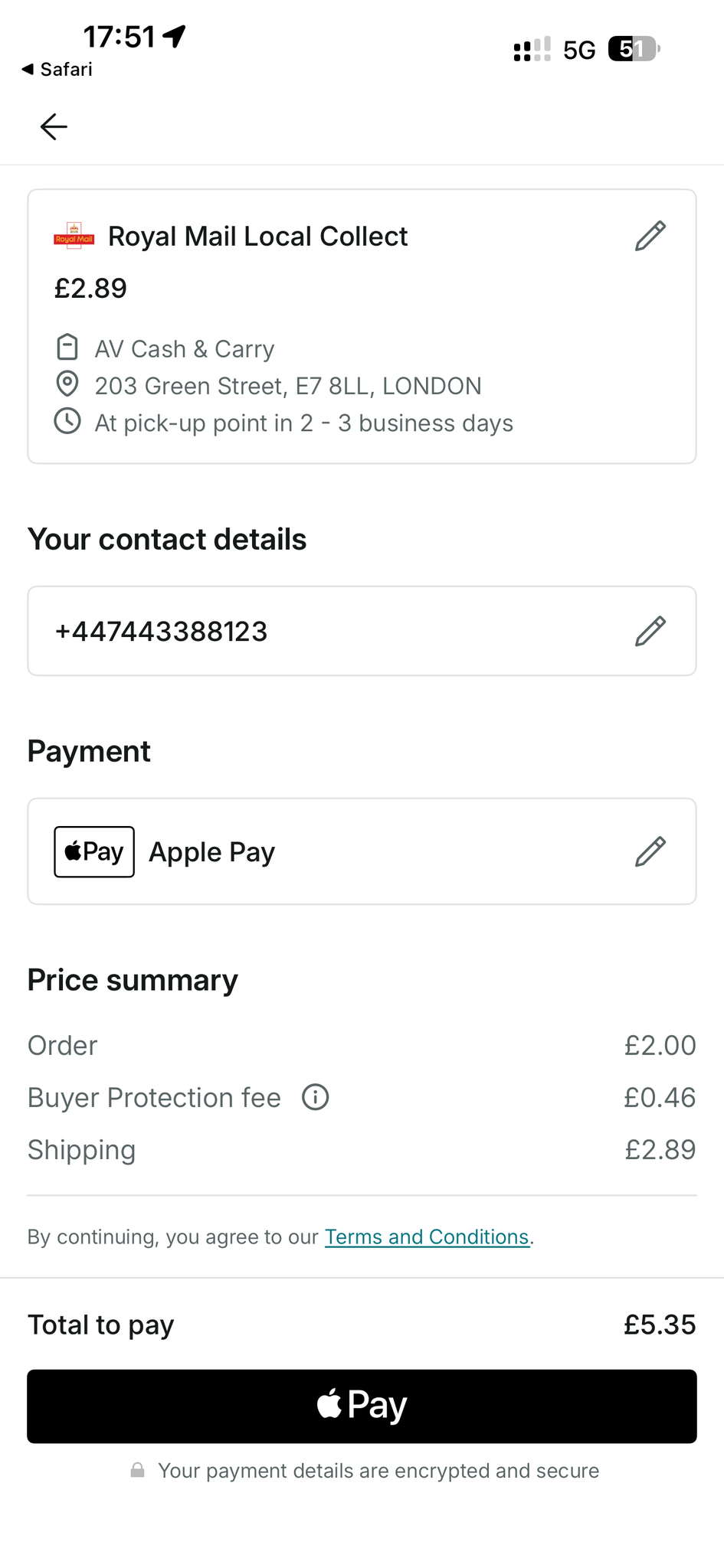Tap the Apple Pay logo badge
Image resolution: width=724 pixels, height=1568 pixels.
click(94, 851)
